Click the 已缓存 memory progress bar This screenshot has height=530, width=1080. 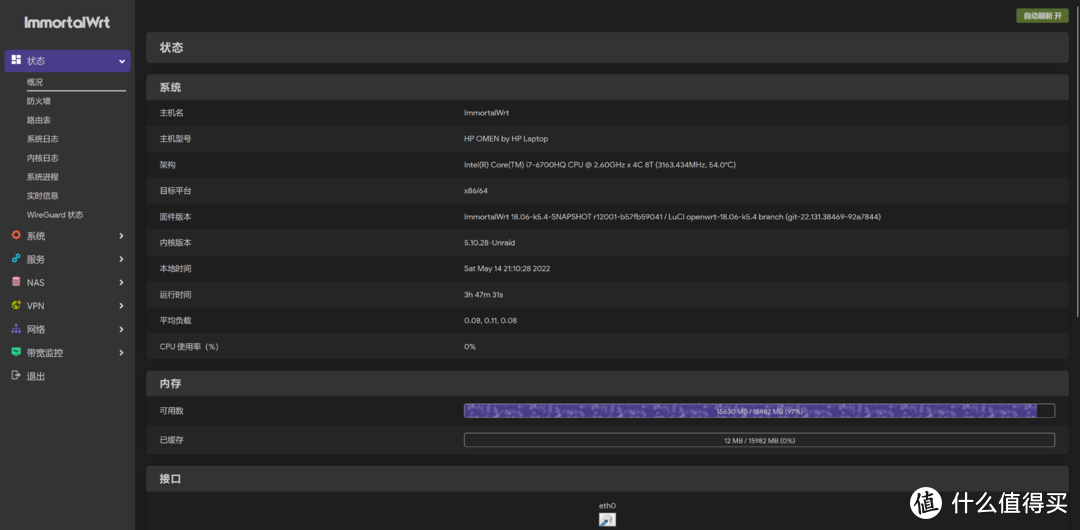click(759, 440)
